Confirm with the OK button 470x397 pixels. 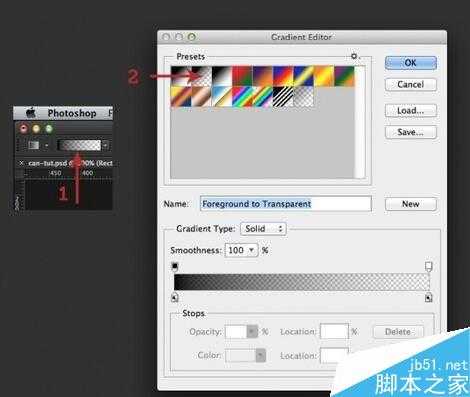point(411,63)
